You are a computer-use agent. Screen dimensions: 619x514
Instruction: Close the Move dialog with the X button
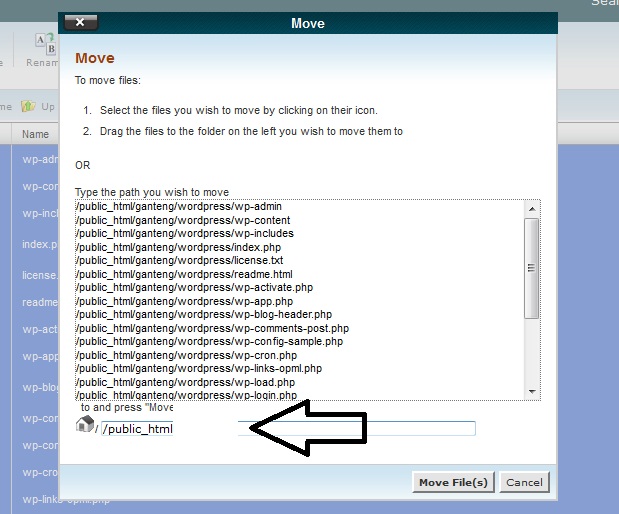click(x=81, y=22)
